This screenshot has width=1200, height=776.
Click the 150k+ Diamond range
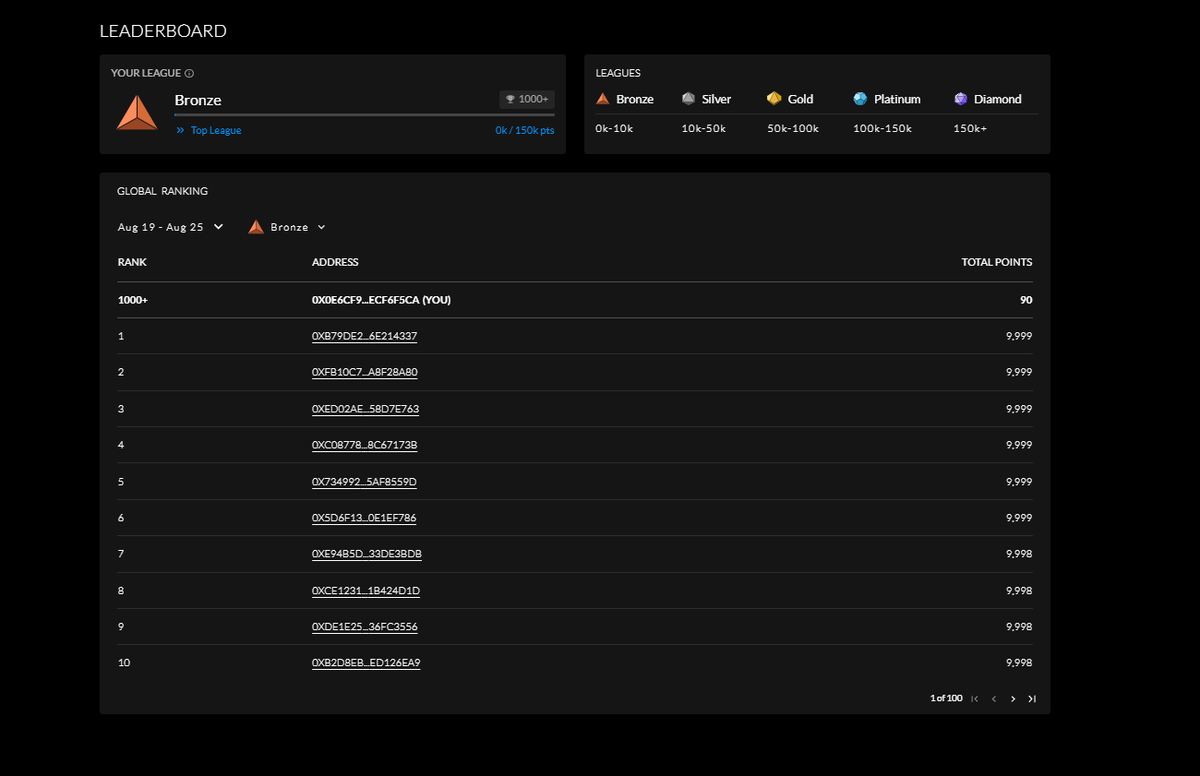970,129
